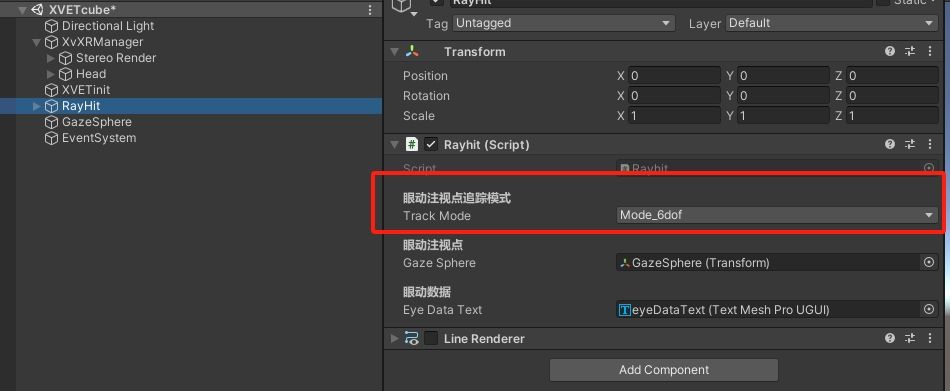Open Transform more options menu
Viewport: 950px width, 391px height.
coord(929,52)
